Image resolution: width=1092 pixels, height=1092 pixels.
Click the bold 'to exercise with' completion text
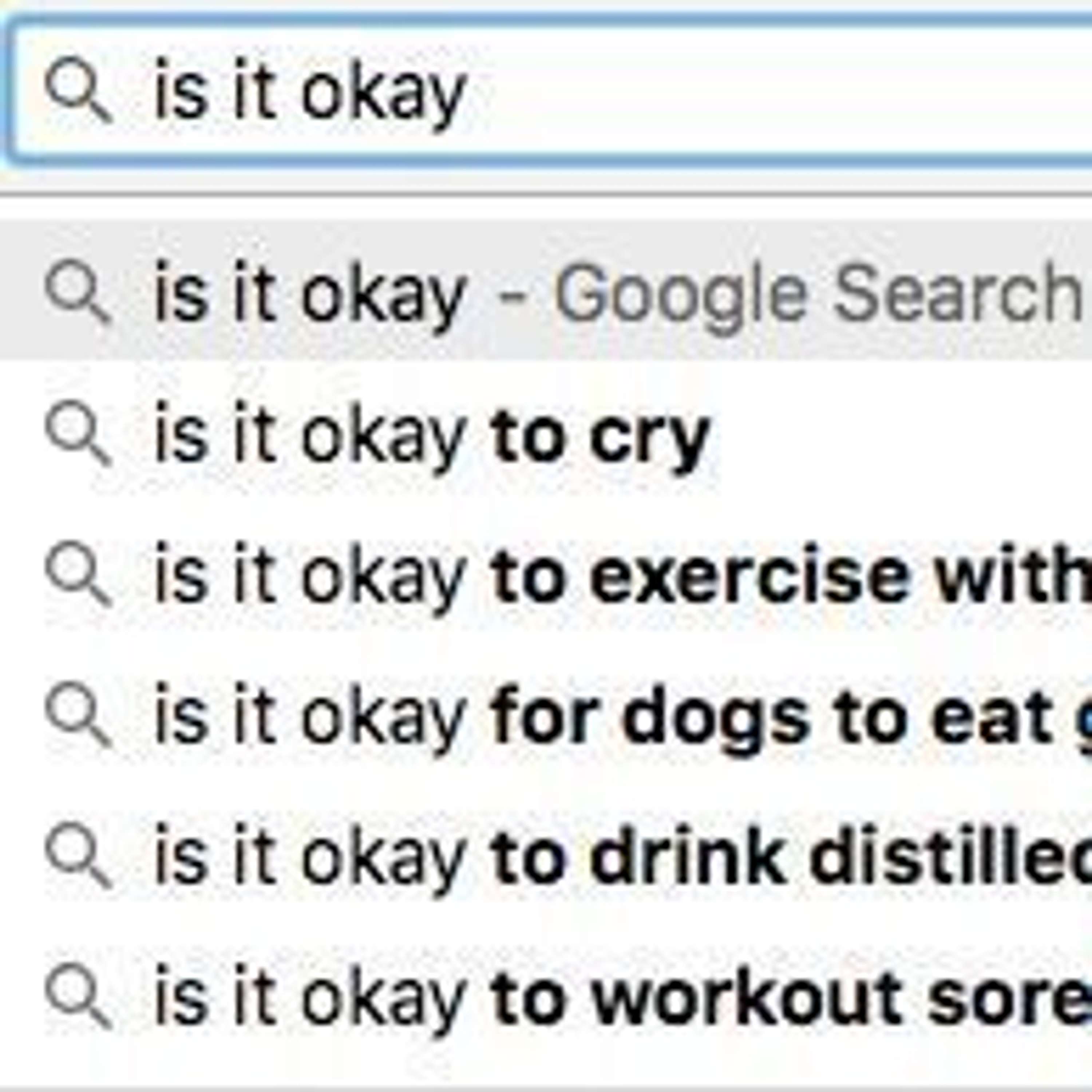point(791,577)
